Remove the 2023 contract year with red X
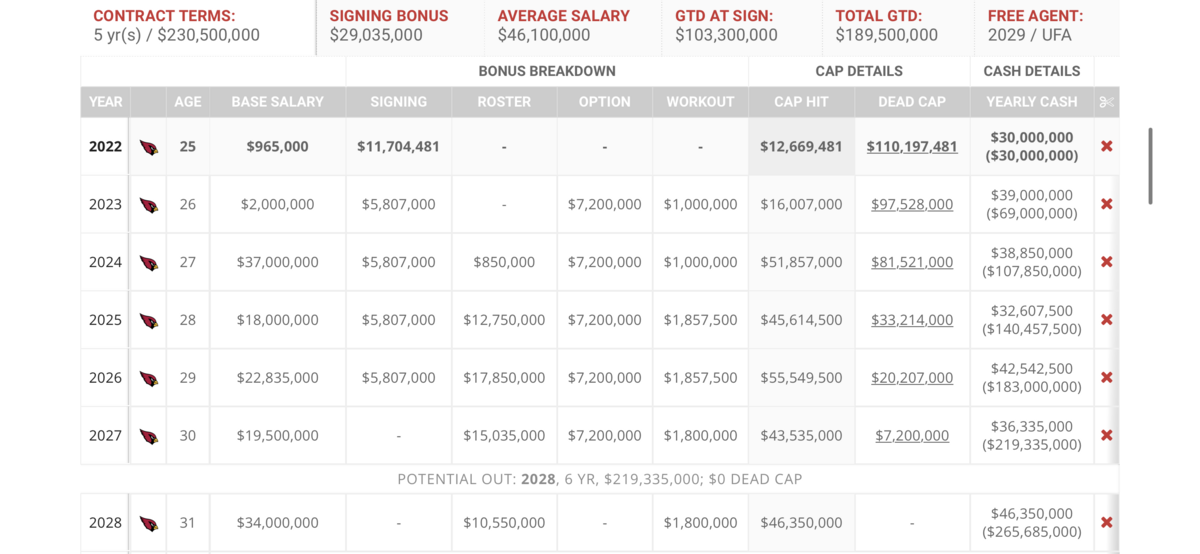This screenshot has width=1200, height=554. pyautogui.click(x=1106, y=204)
